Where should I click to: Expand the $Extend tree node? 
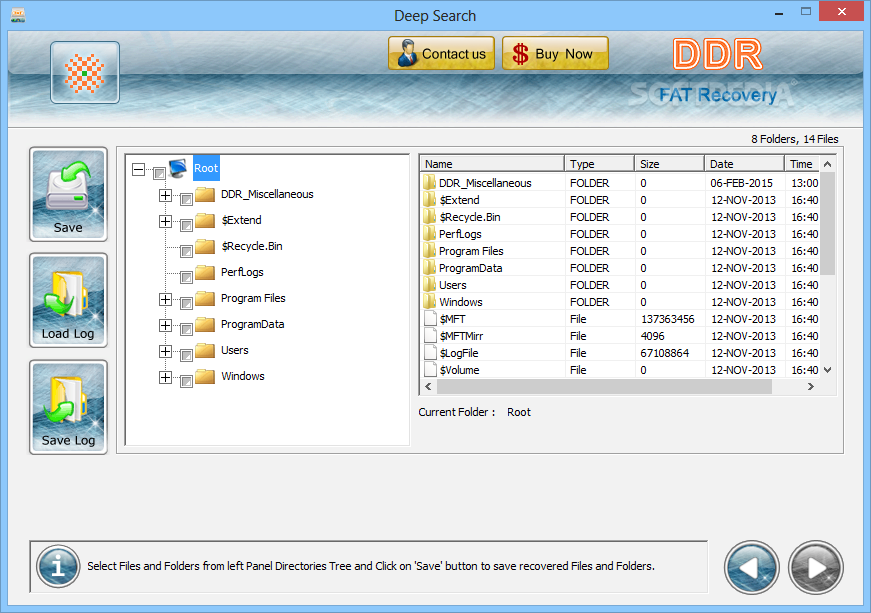click(x=165, y=221)
